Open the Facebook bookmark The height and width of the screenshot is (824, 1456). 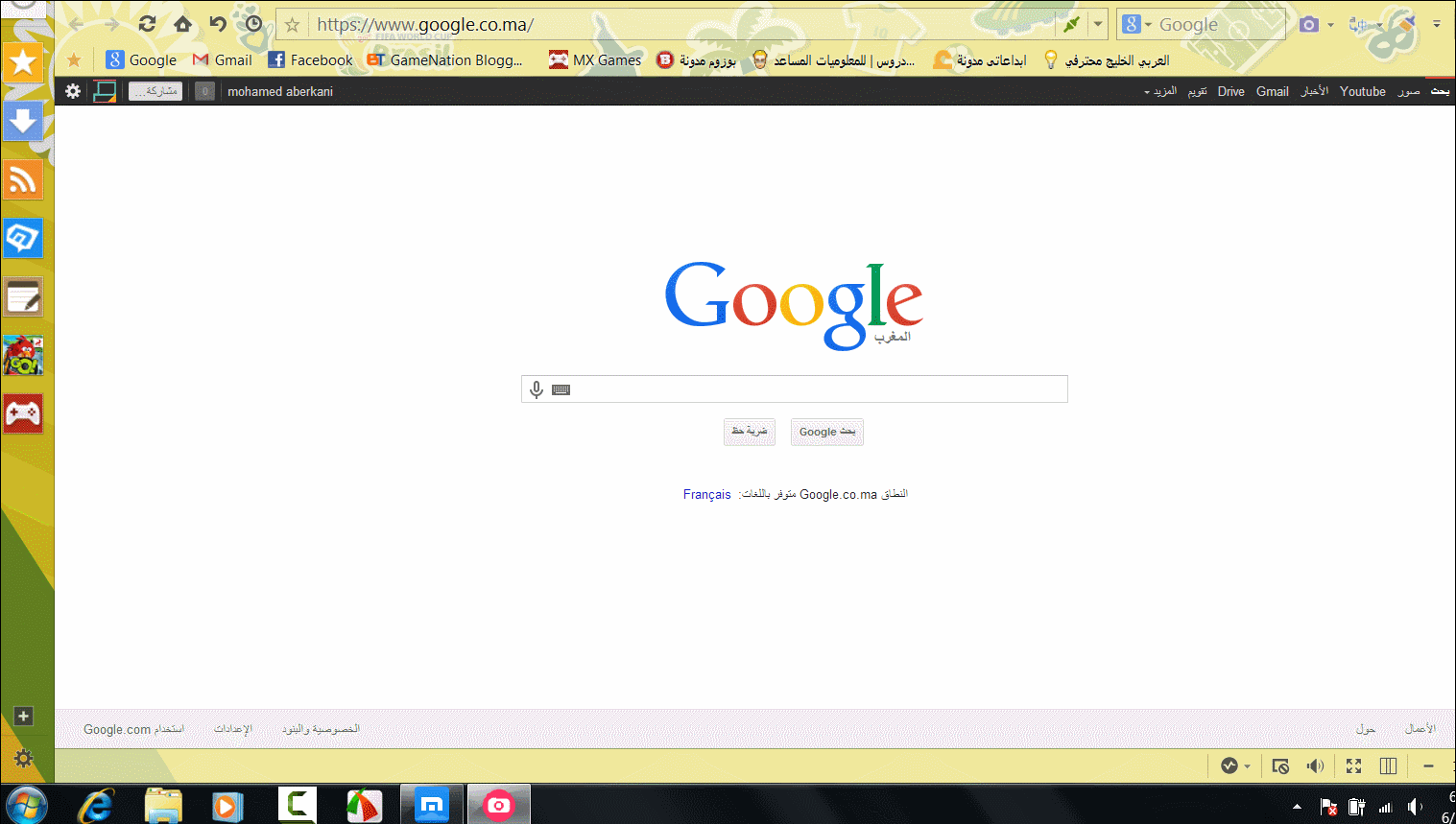pyautogui.click(x=310, y=59)
